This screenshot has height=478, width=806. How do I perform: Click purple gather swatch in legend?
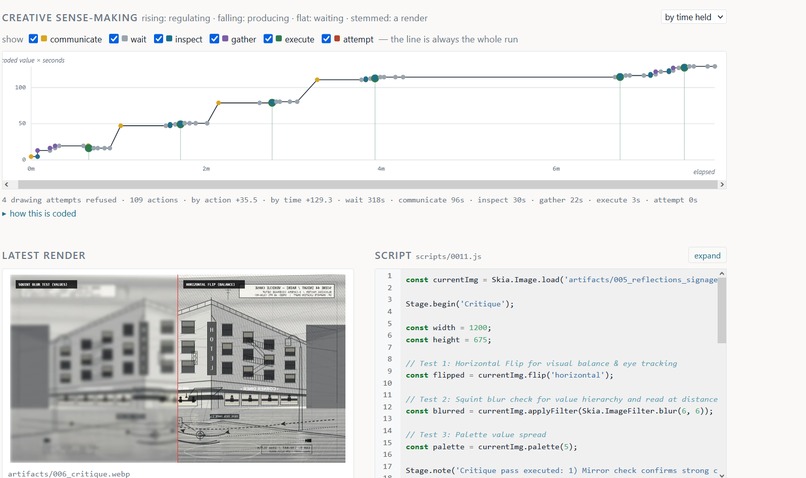225,39
